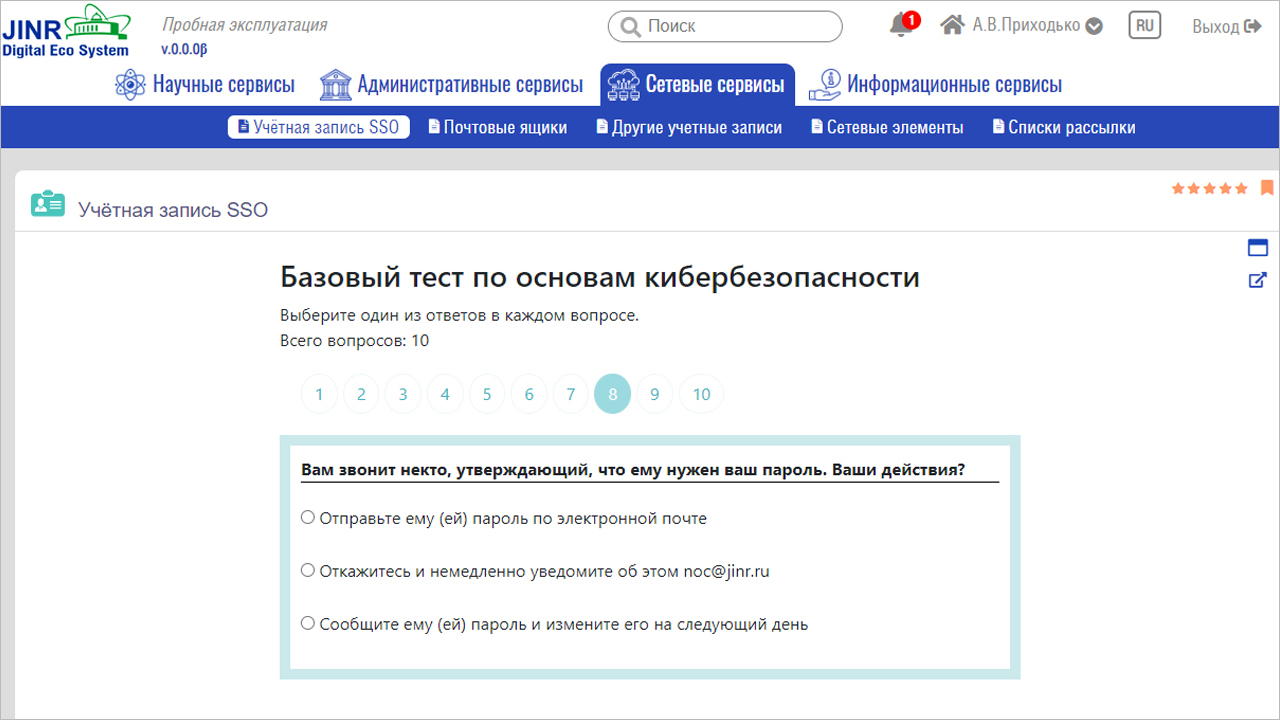Select answer to tell password and change later
Viewport: 1280px width, 720px height.
308,624
